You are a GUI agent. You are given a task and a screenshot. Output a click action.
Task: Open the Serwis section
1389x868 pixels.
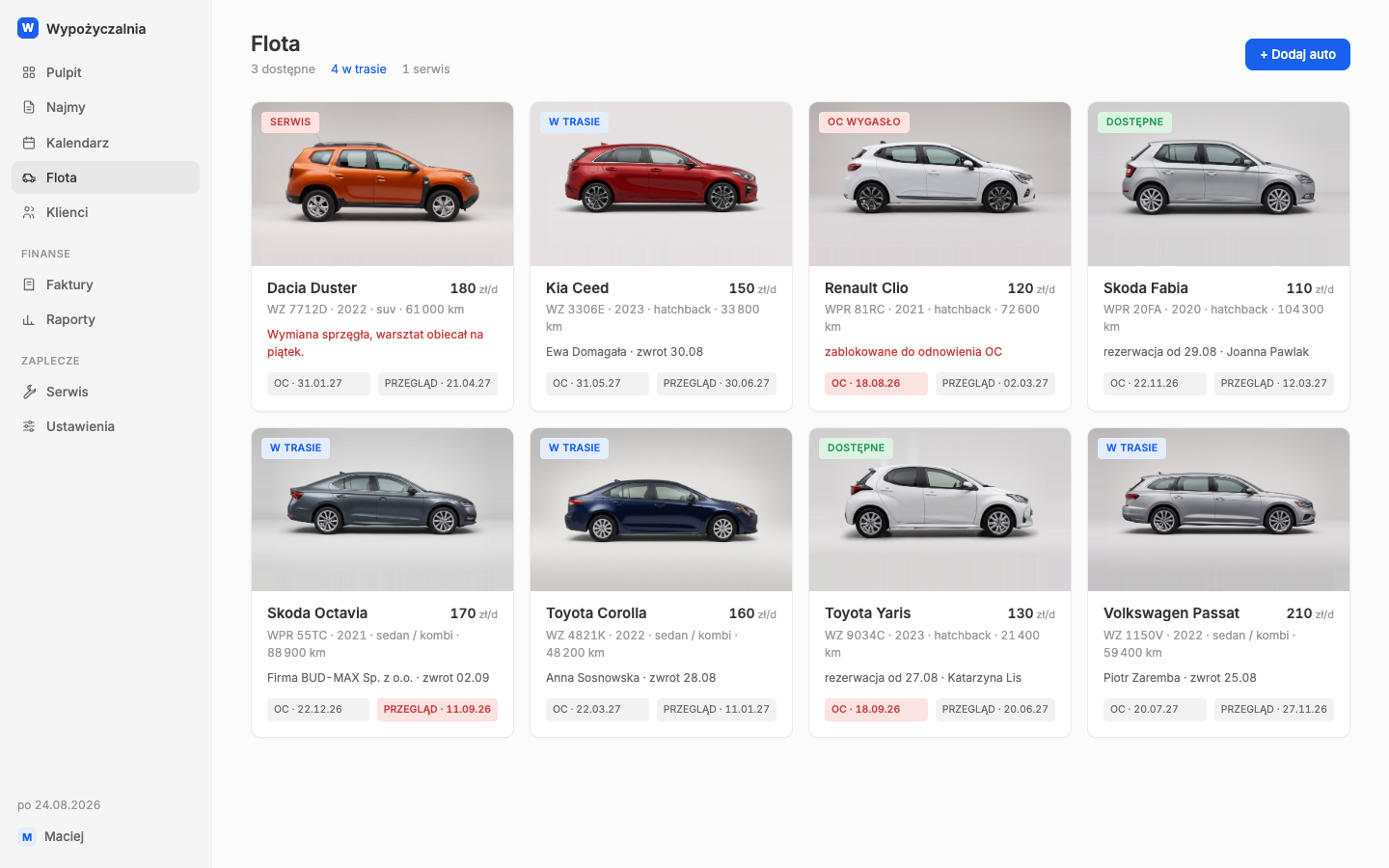tap(105, 392)
